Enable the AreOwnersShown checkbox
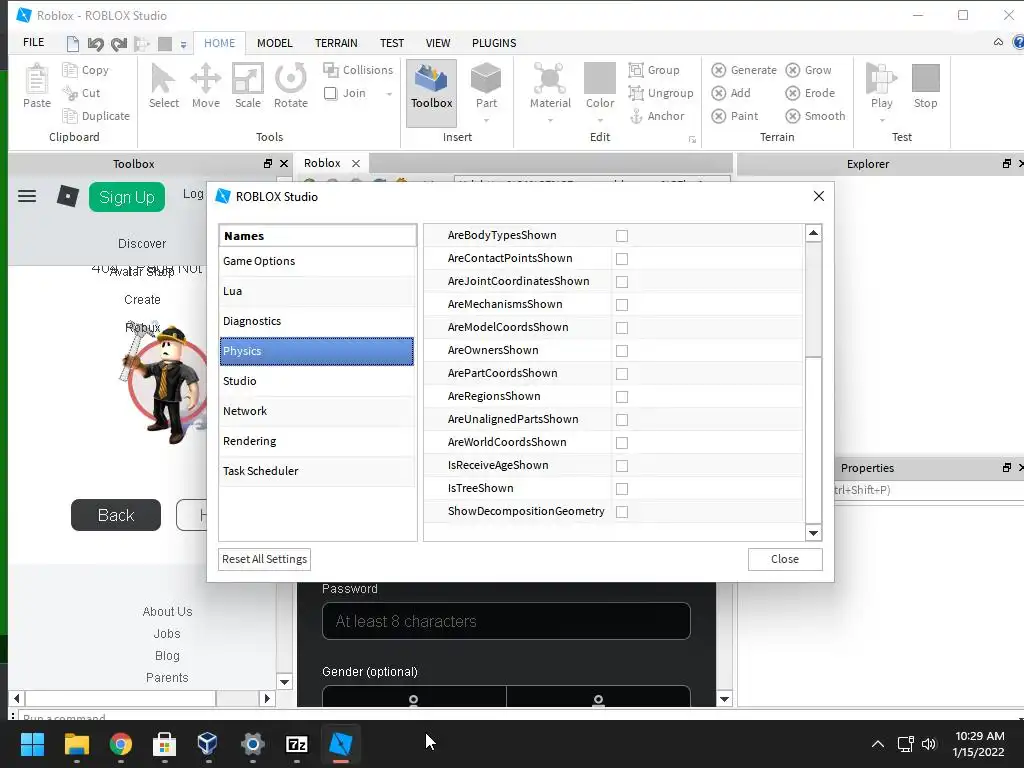Viewport: 1024px width, 768px height. 622,351
